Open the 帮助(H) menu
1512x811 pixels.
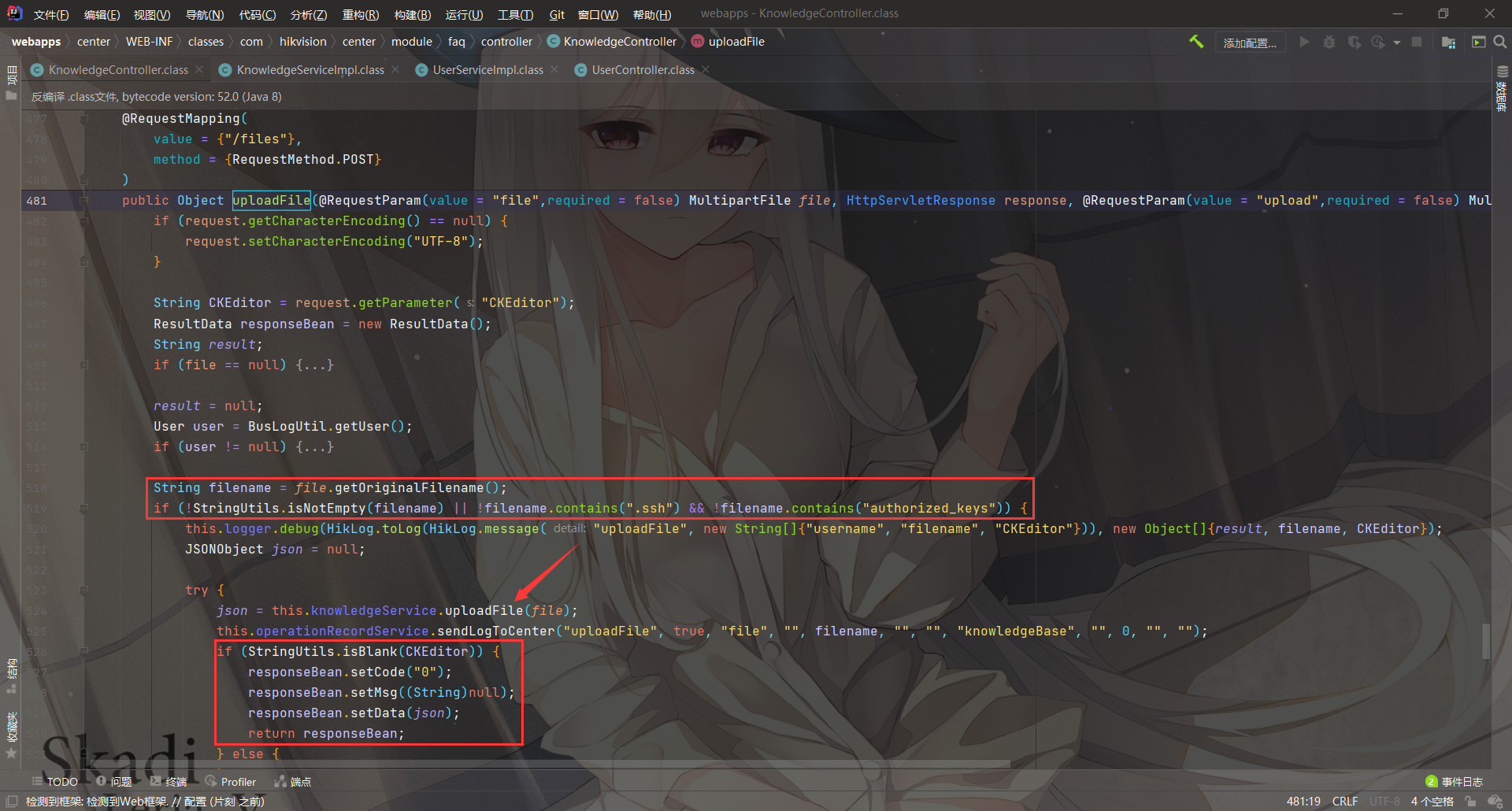(x=652, y=15)
